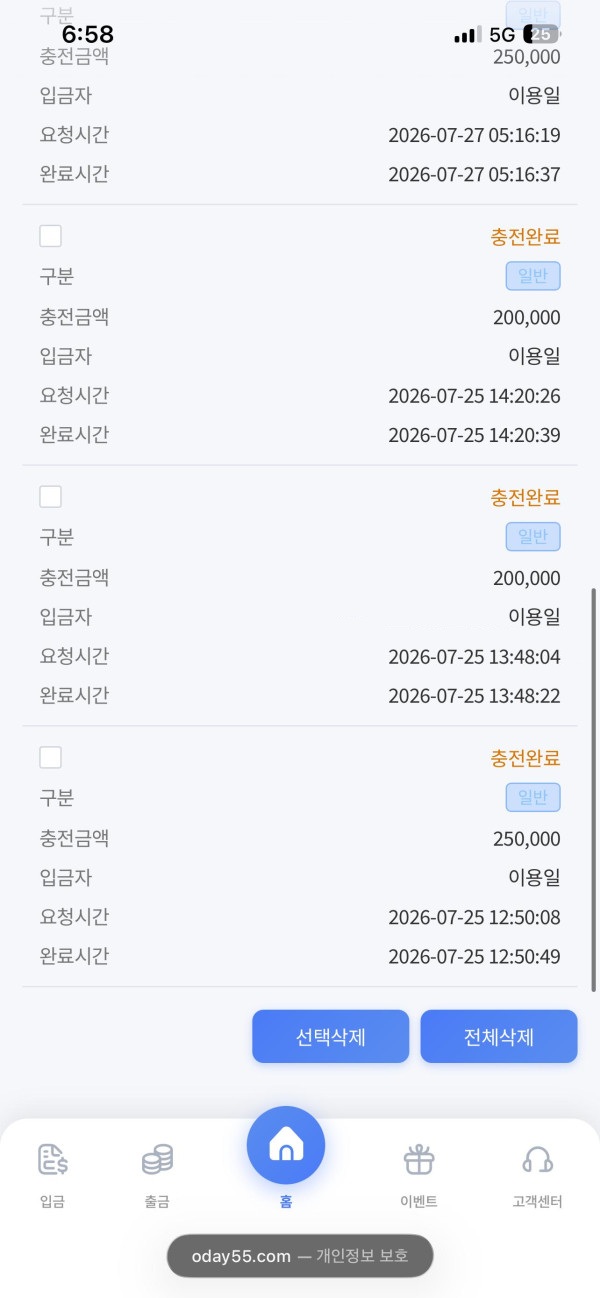The image size is (600, 1298).
Task: Tap the battery indicator in status bar
Action: [x=541, y=35]
